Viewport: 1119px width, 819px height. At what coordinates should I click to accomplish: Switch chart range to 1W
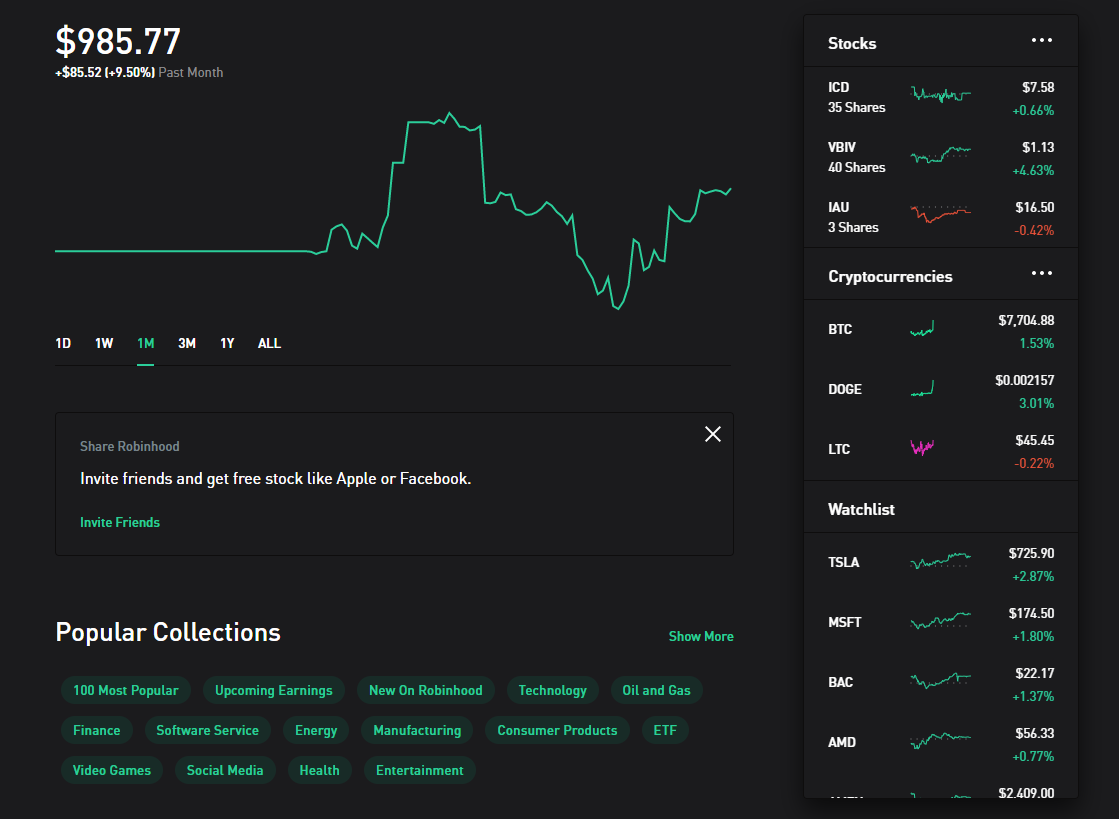(x=104, y=343)
